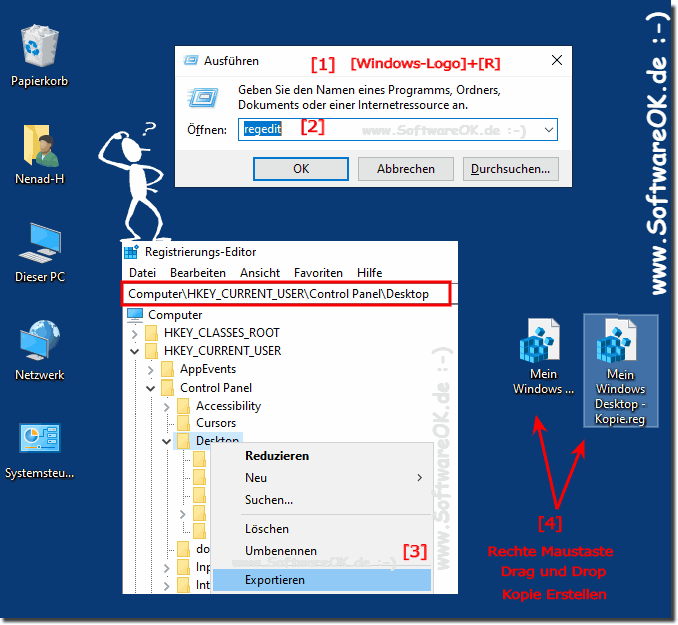Collapse the Control Panel key

pos(150,388)
